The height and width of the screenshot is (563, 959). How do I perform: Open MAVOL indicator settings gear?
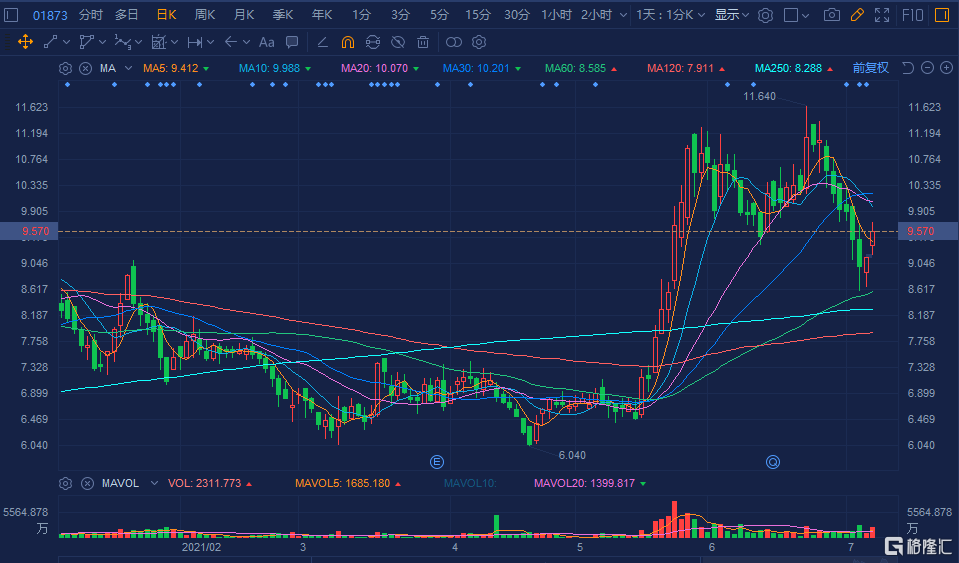click(65, 484)
